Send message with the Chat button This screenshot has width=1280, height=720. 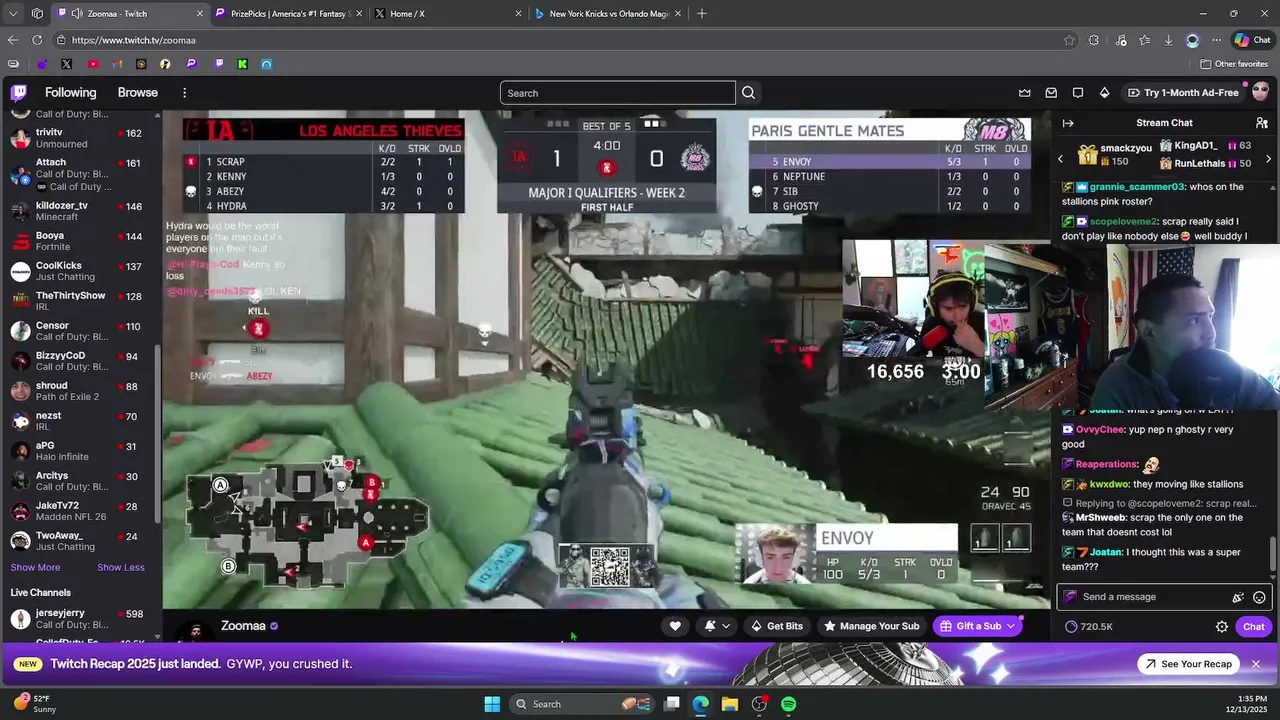pyautogui.click(x=1254, y=627)
